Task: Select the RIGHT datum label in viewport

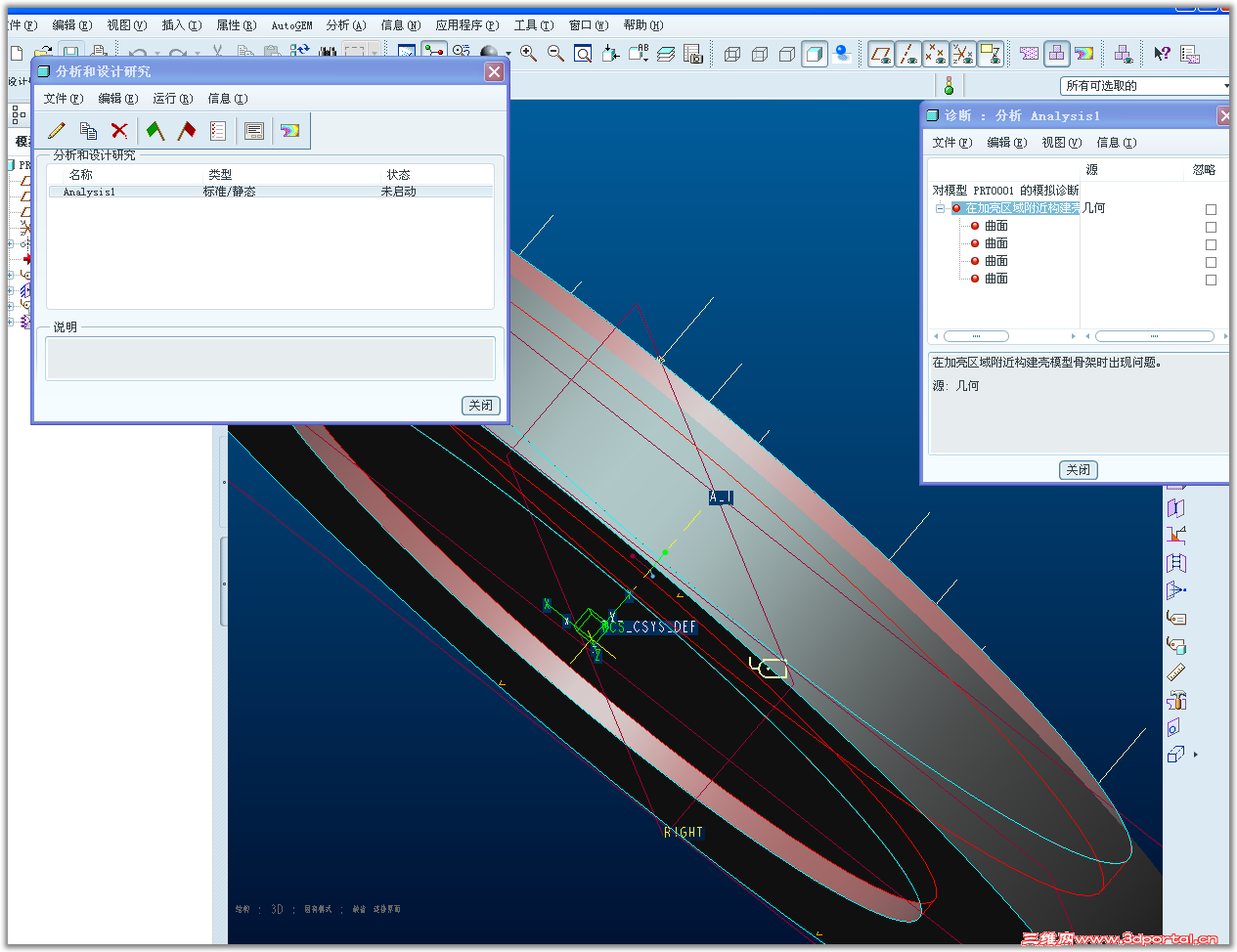Action: [x=684, y=833]
